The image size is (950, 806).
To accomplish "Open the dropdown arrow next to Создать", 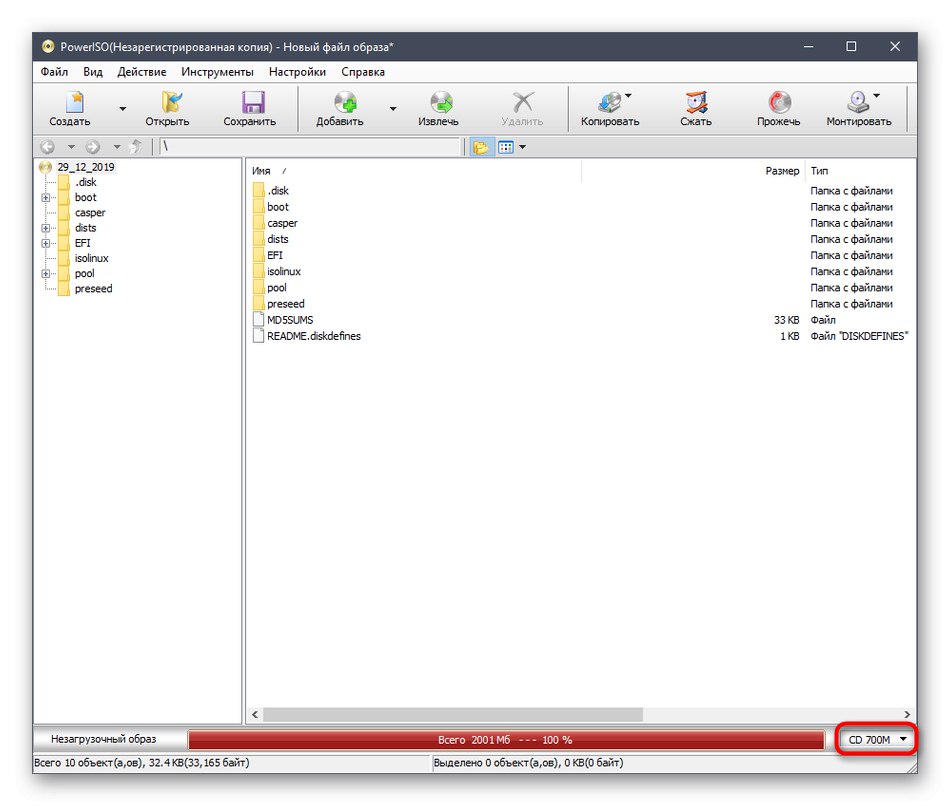I will coord(122,109).
